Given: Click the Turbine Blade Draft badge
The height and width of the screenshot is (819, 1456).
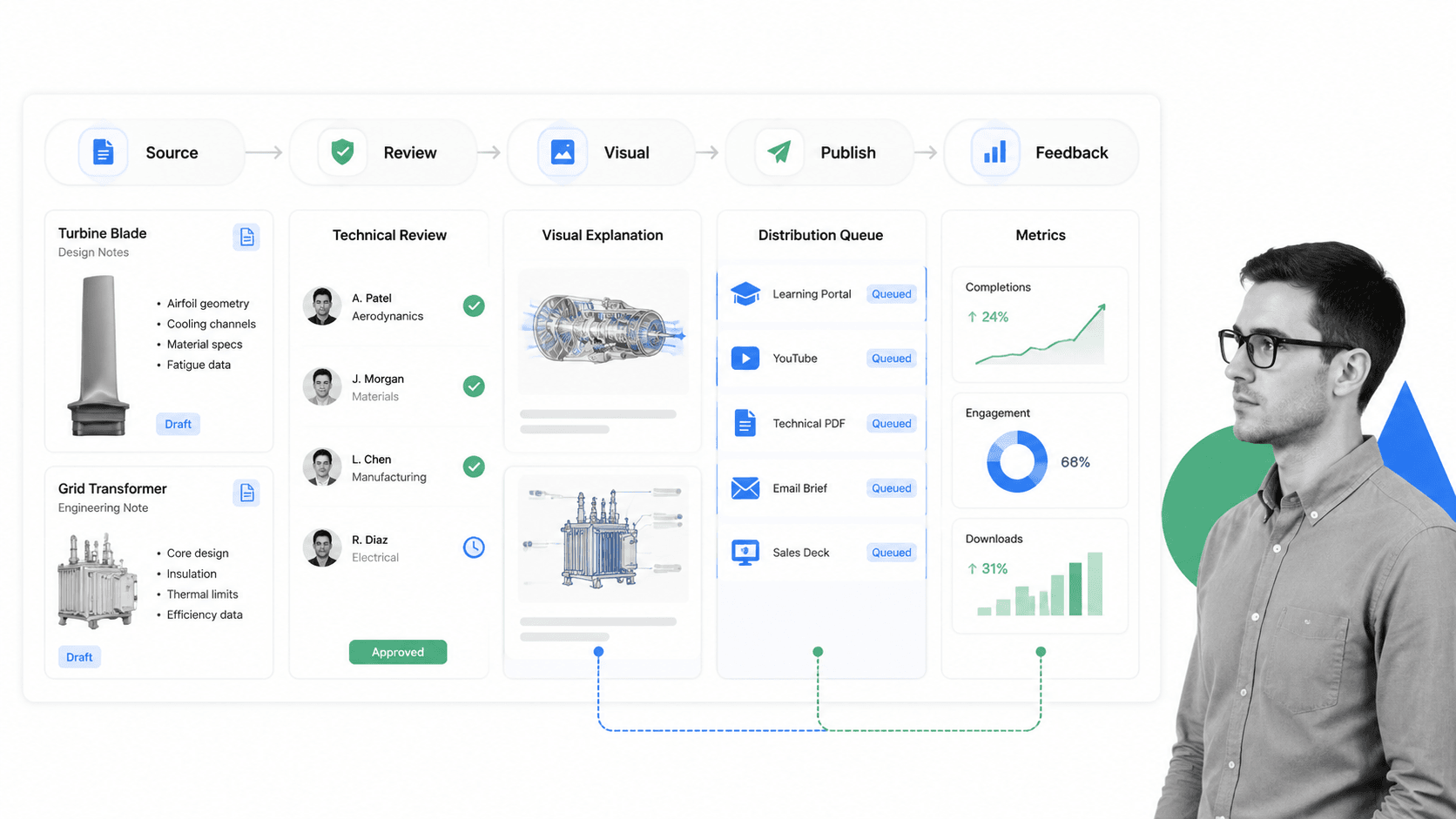Looking at the screenshot, I should tap(178, 424).
